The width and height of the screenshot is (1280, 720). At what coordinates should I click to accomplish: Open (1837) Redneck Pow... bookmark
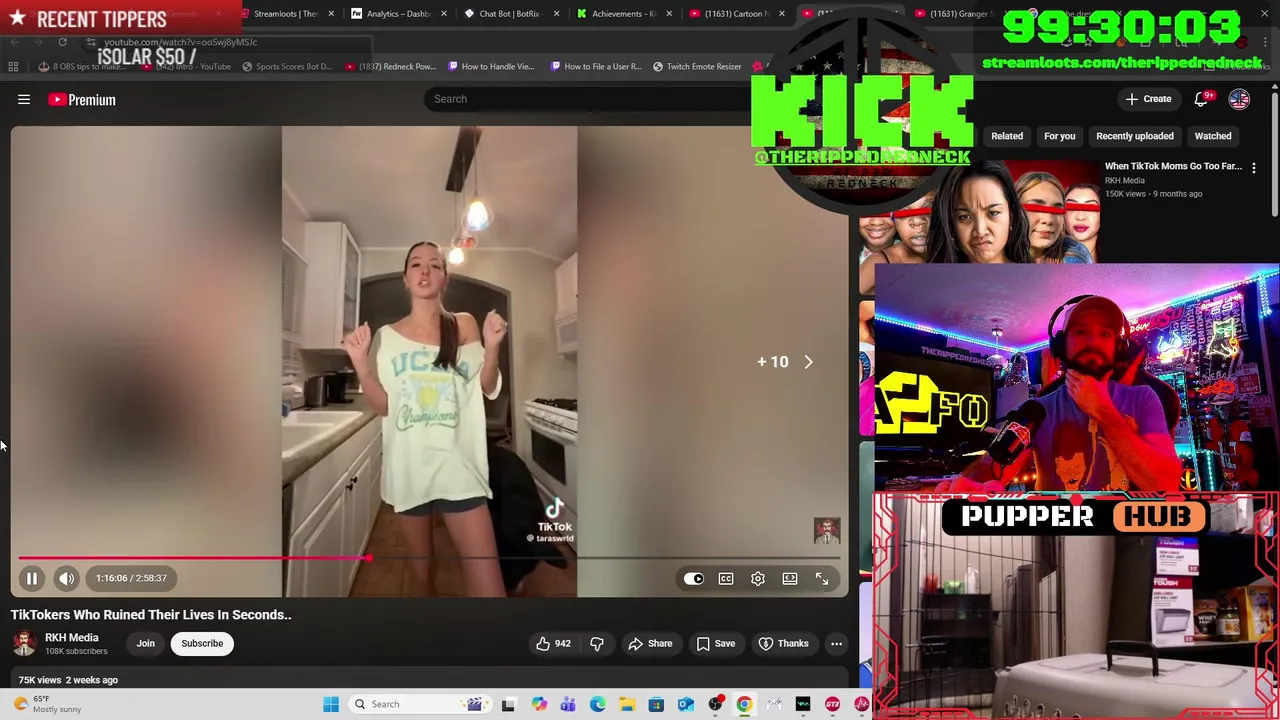click(390, 67)
